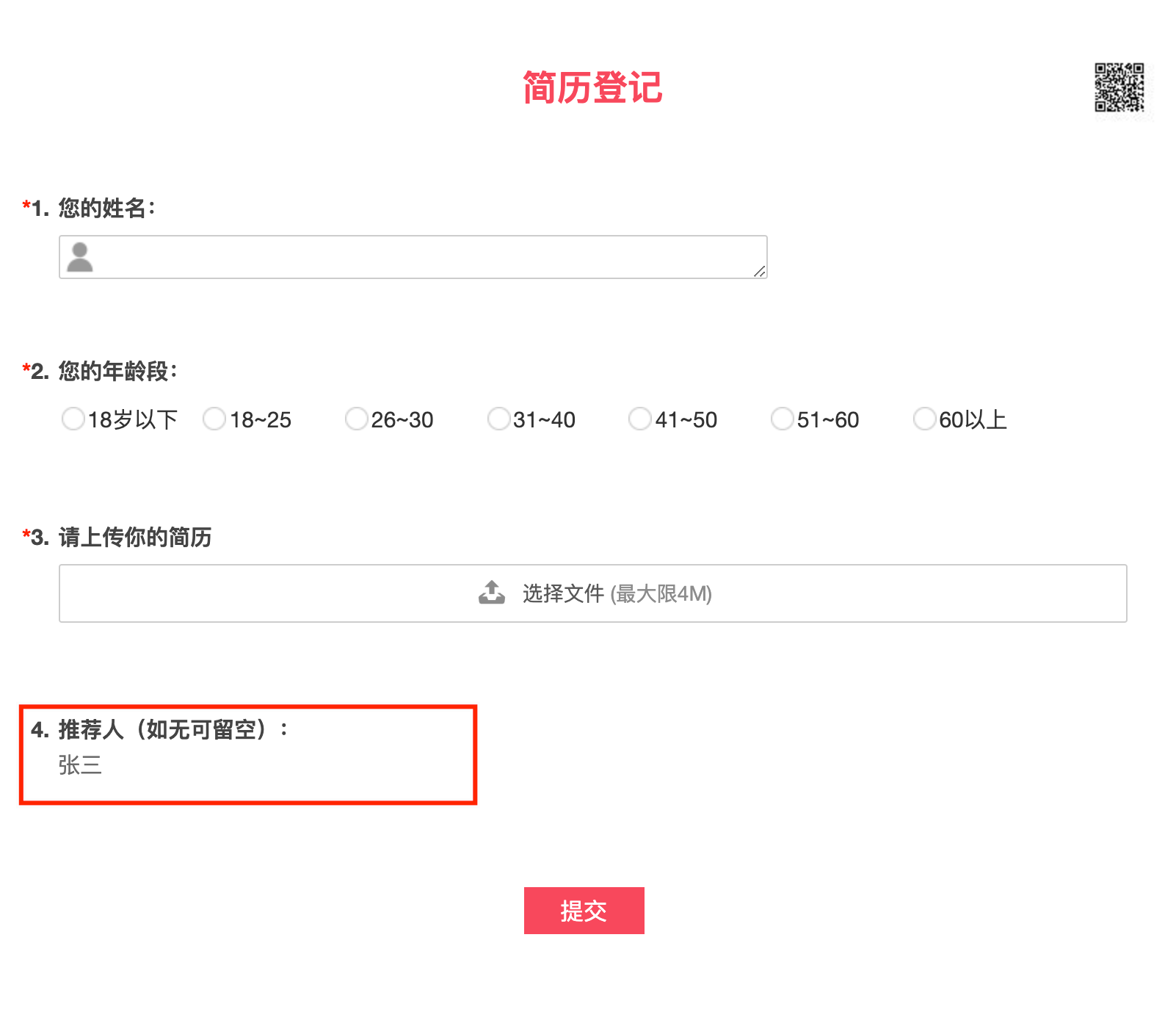This screenshot has height=1012, width=1176.
Task: Select the 31~40 age option
Action: click(x=499, y=419)
